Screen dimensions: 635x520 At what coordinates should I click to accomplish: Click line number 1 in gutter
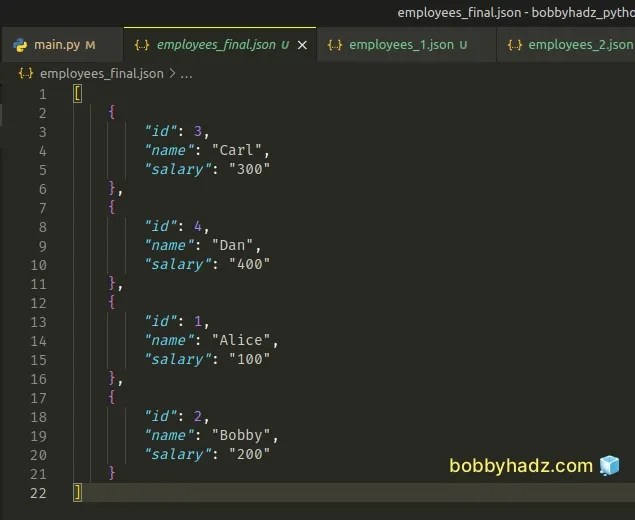(43, 95)
